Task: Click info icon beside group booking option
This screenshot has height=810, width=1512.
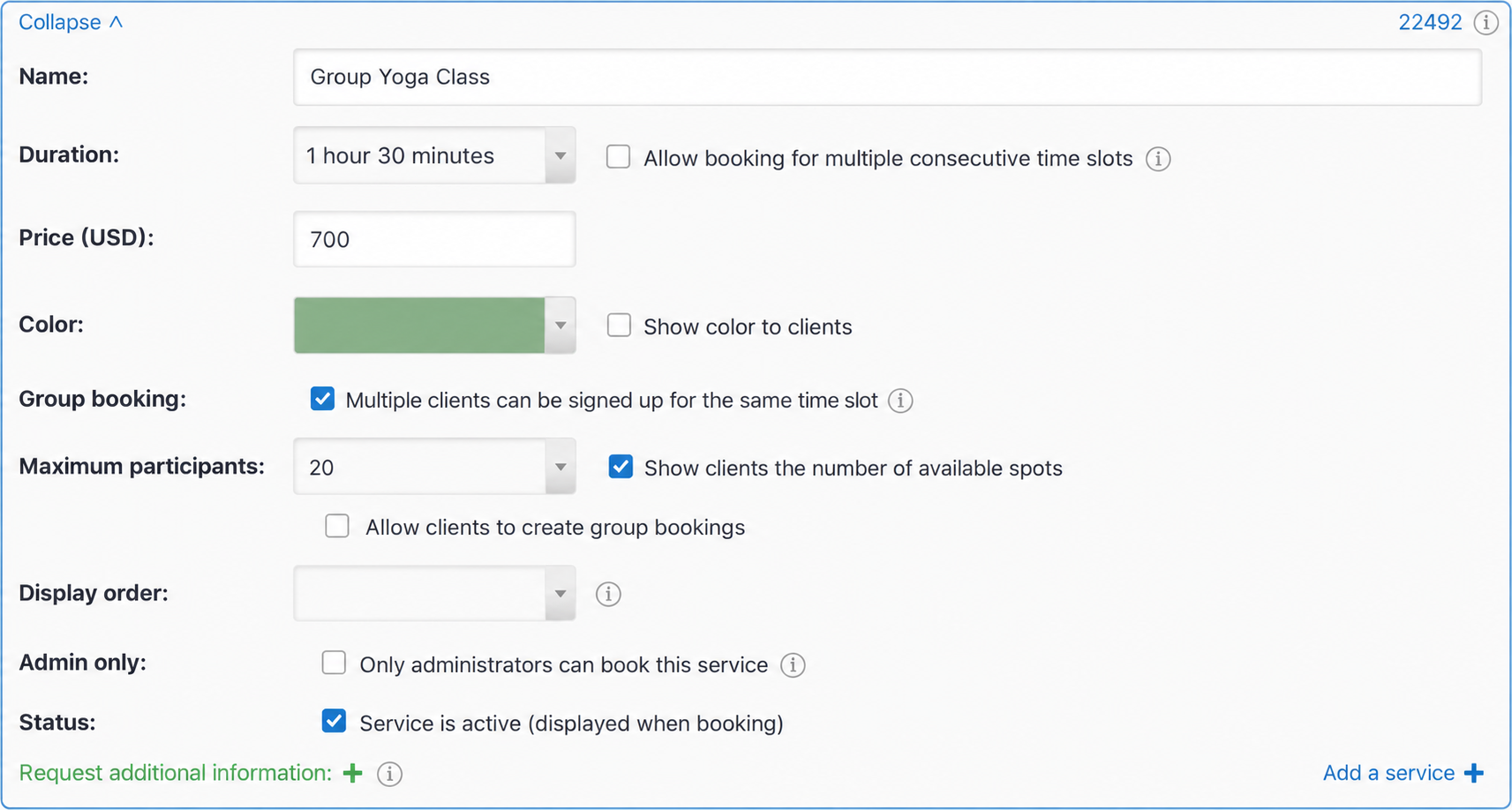Action: tap(900, 401)
